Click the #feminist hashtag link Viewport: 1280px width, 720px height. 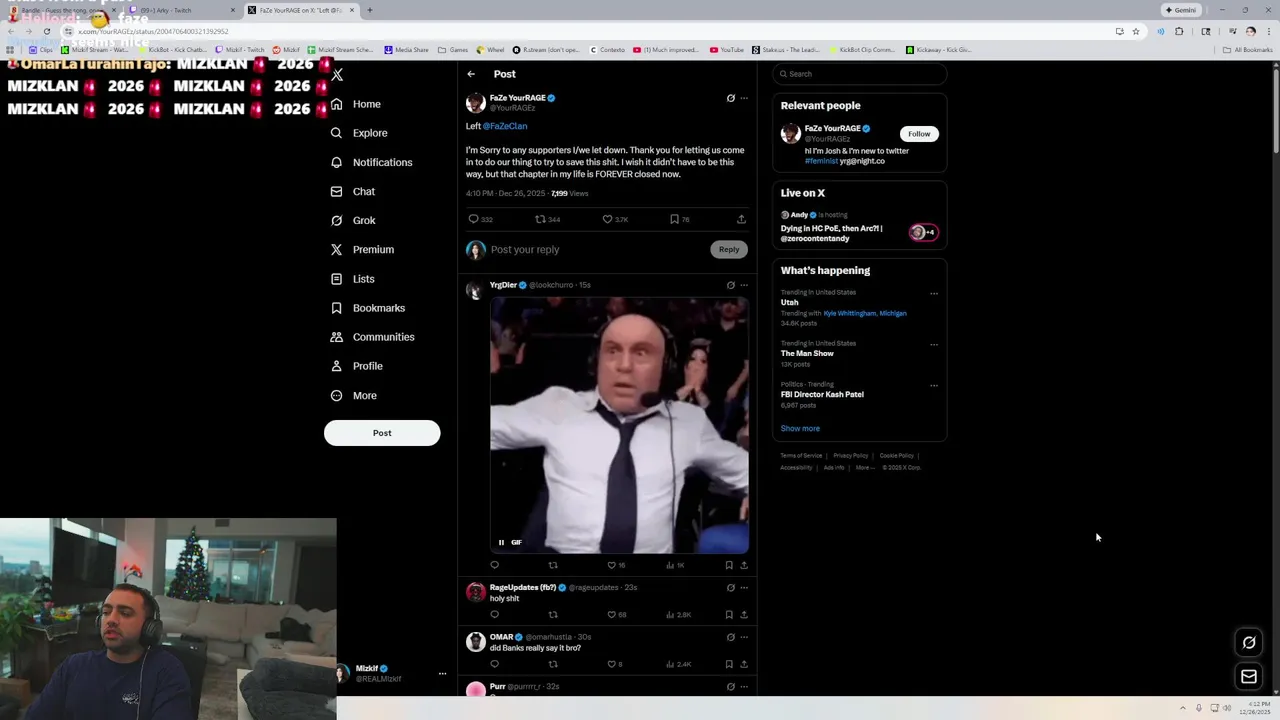click(x=821, y=161)
